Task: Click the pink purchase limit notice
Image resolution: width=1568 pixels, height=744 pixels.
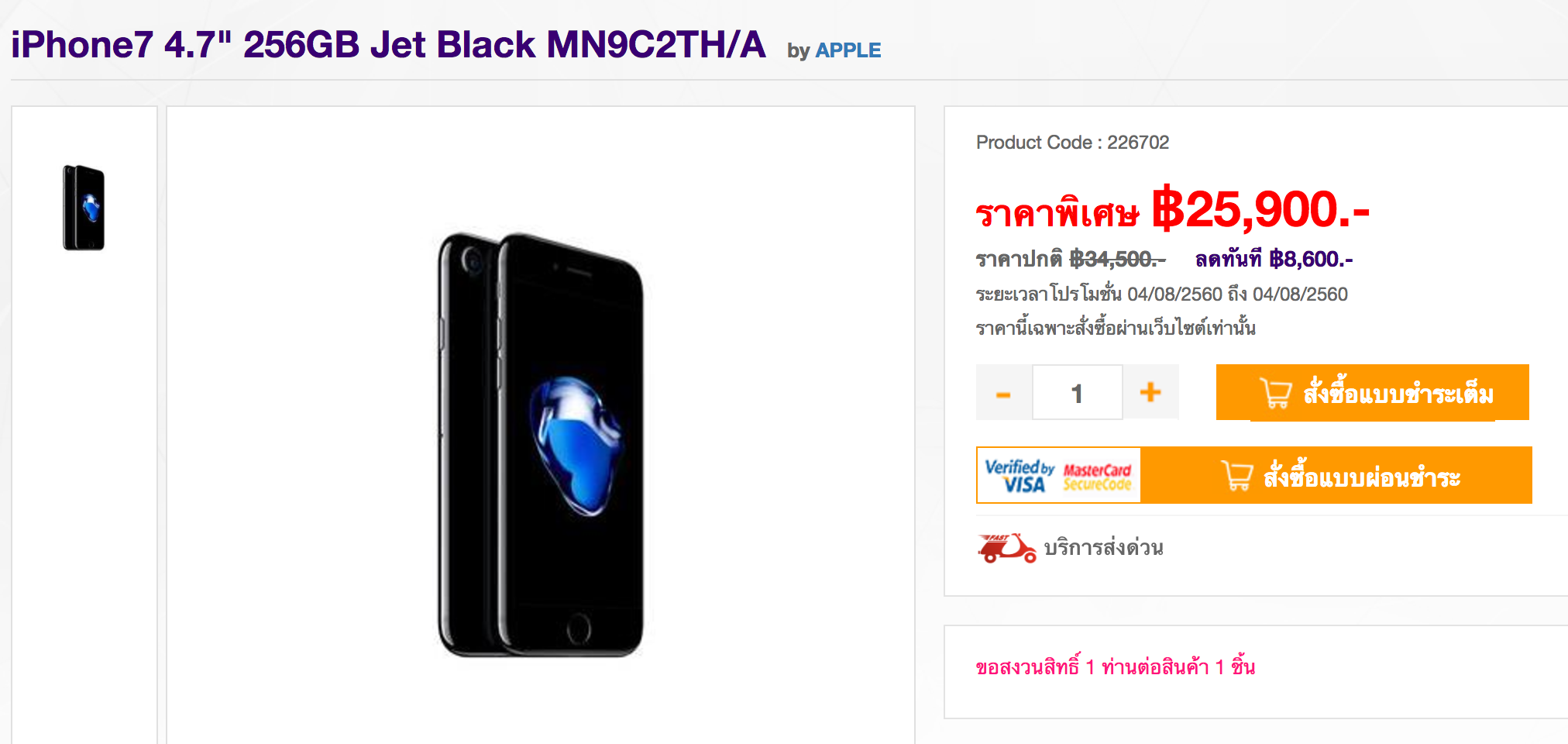Action: (x=1116, y=666)
